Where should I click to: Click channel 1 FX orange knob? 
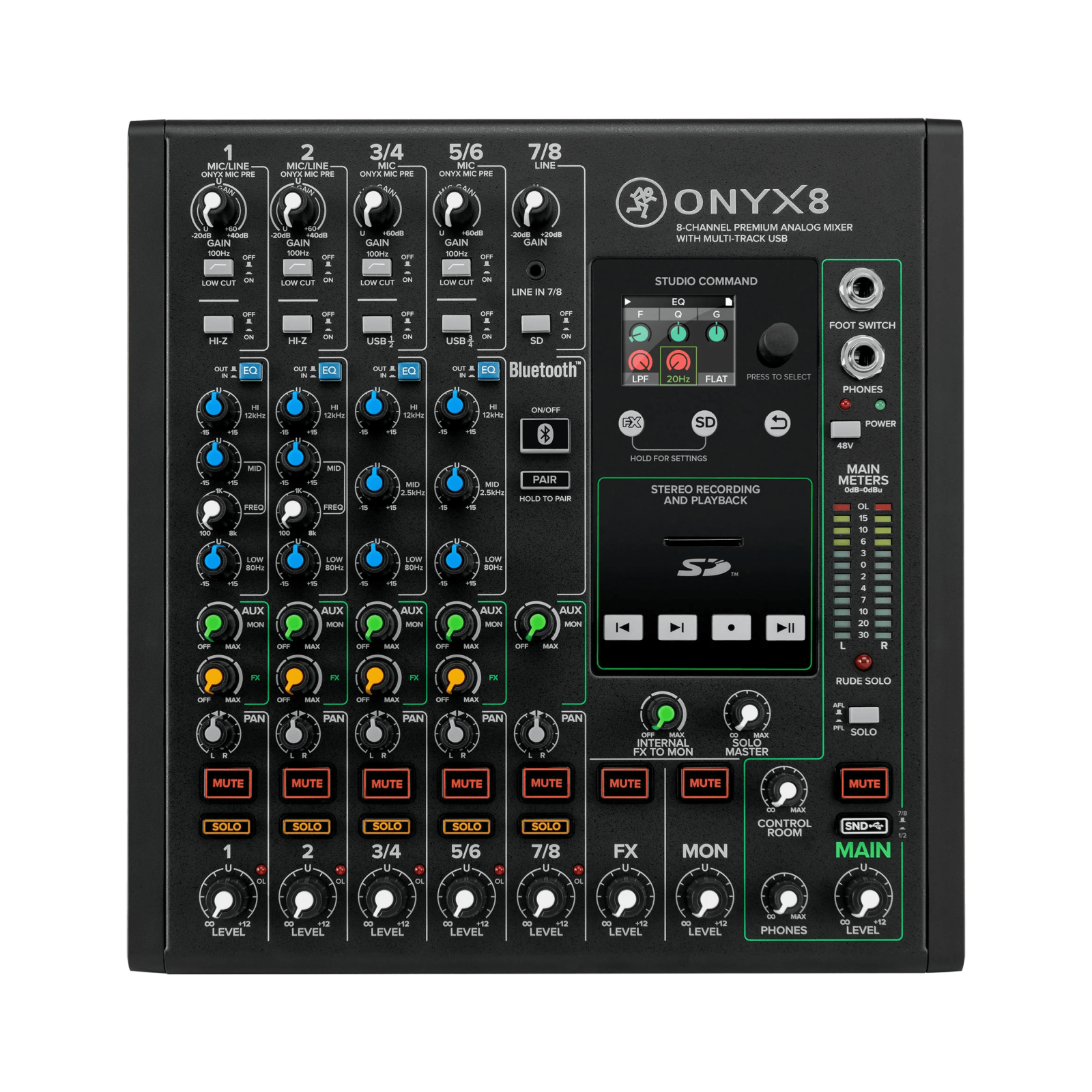point(217,678)
